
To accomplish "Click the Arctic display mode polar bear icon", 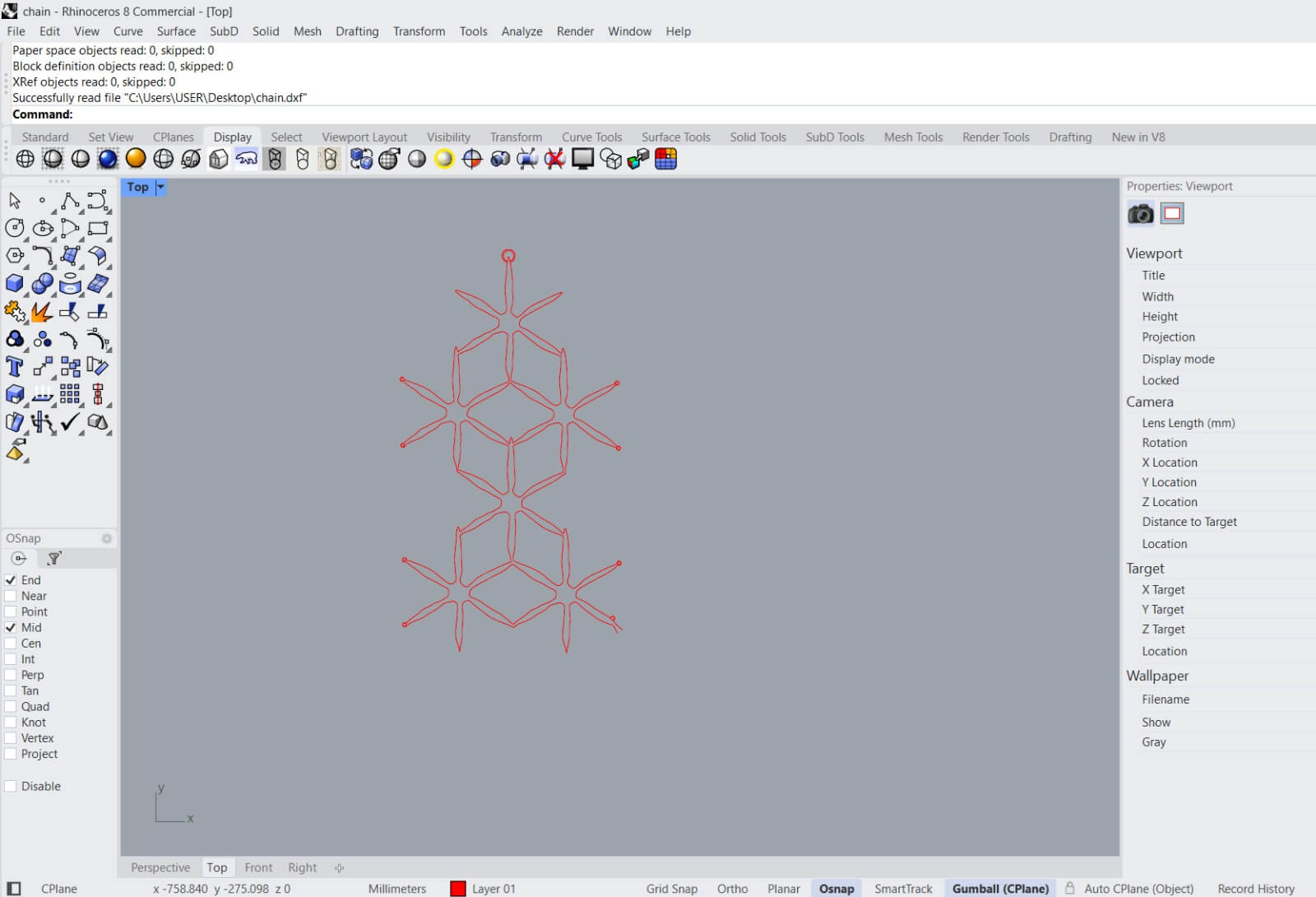I will (x=246, y=159).
